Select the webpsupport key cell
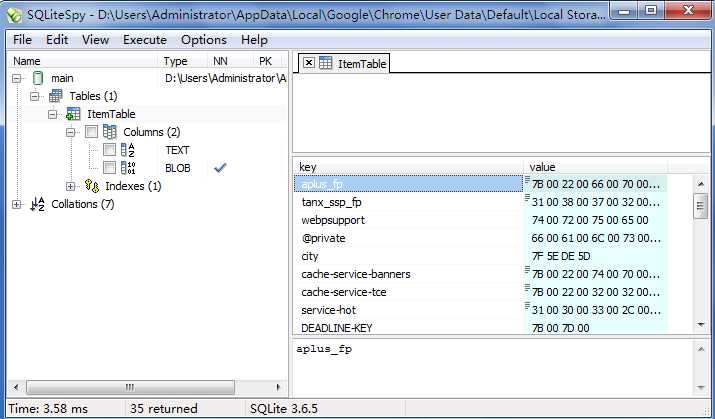 409,220
